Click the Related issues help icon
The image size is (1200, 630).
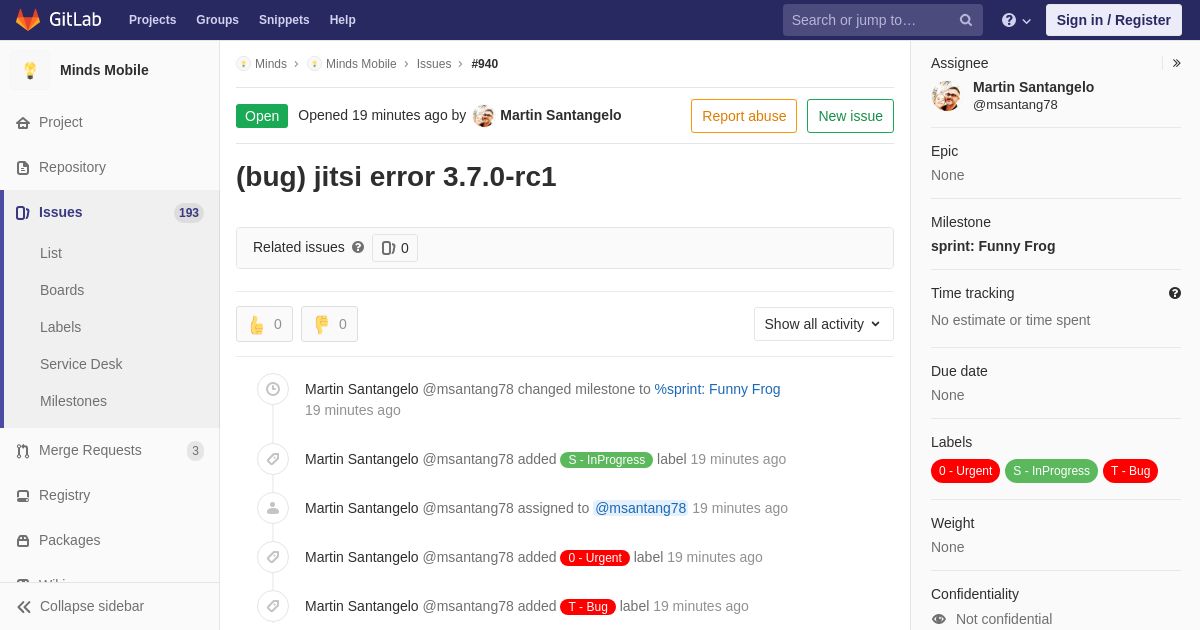pos(358,247)
